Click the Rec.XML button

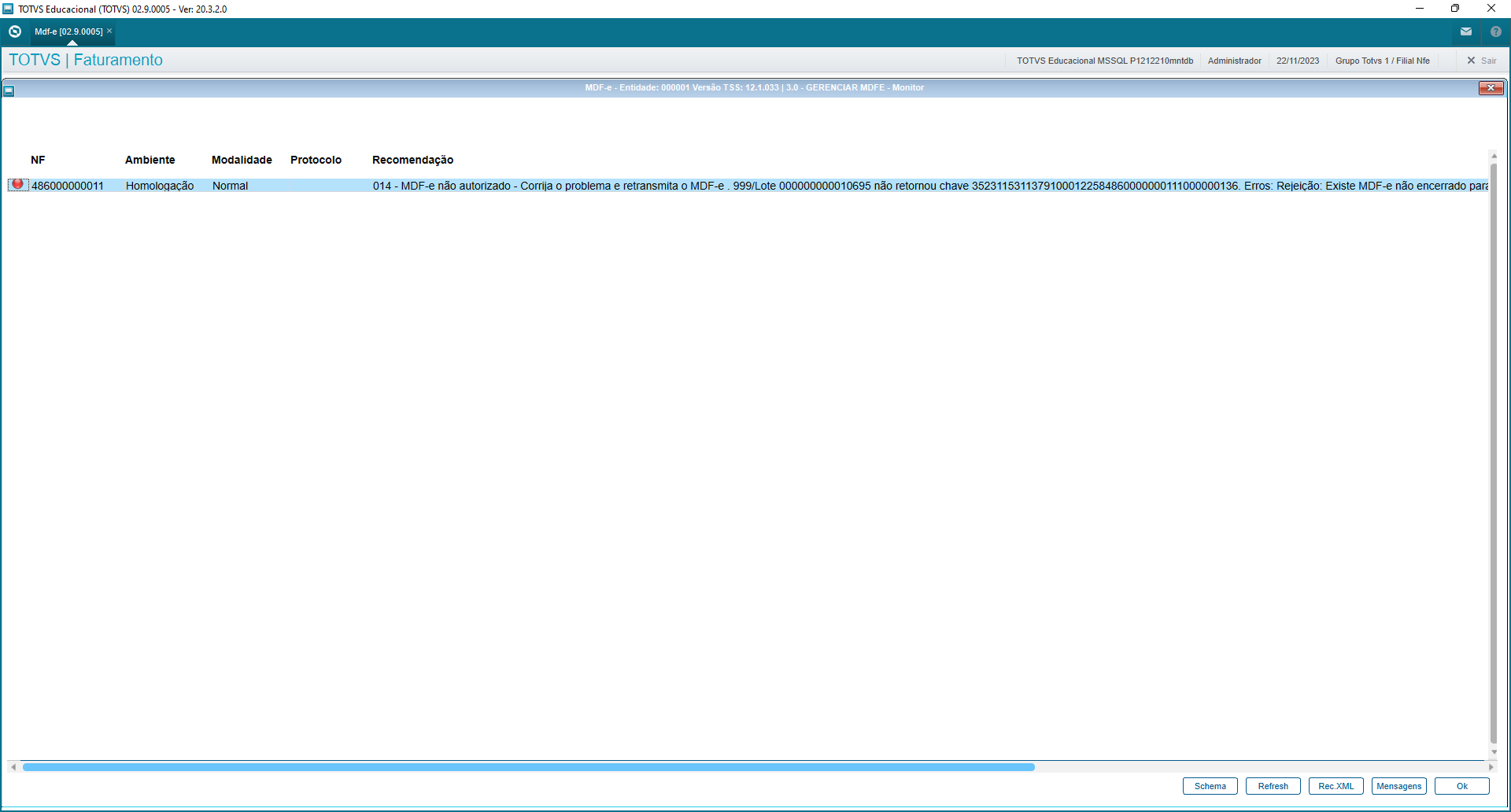1336,786
